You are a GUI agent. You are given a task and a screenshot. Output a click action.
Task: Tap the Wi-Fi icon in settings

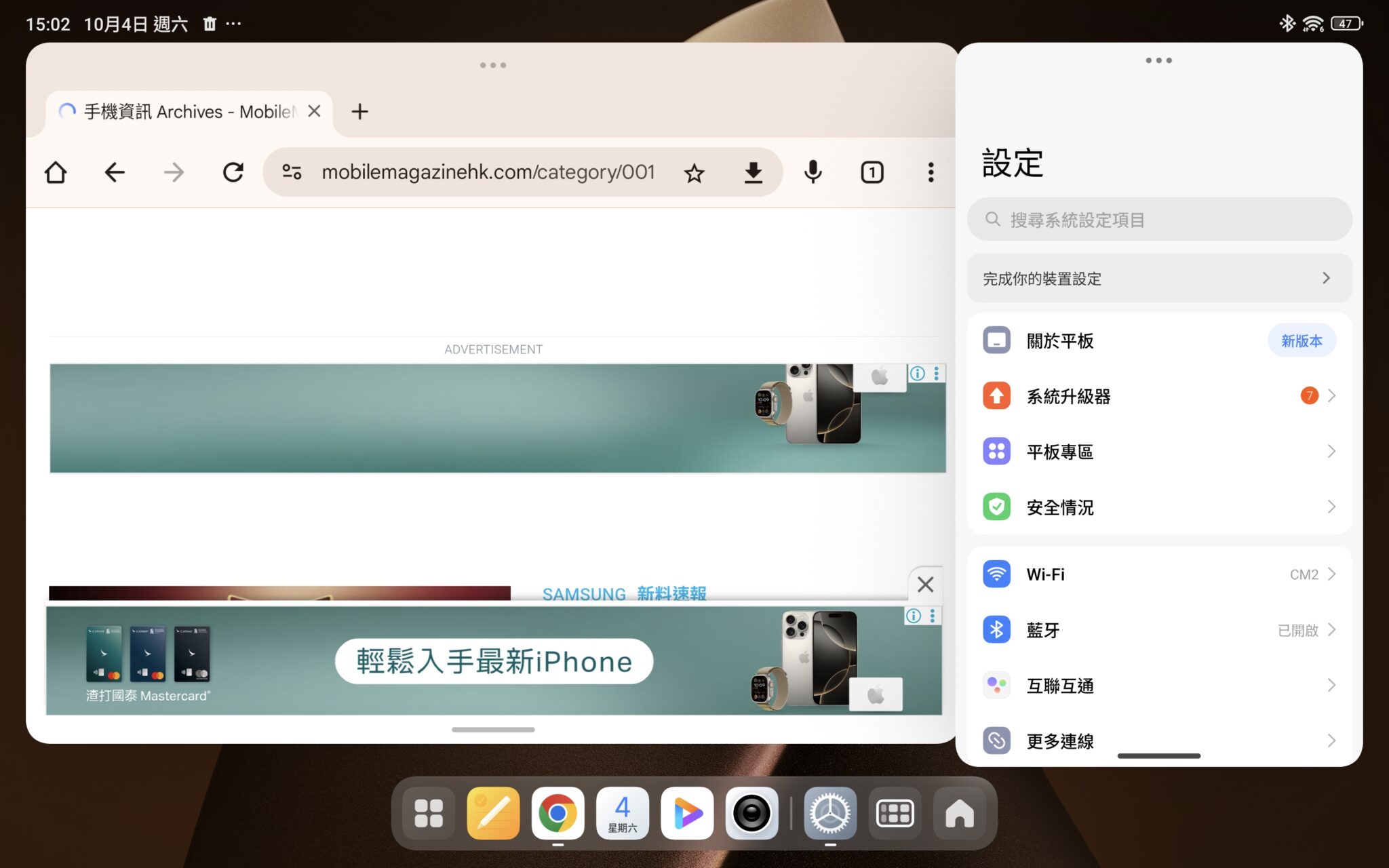tap(996, 574)
